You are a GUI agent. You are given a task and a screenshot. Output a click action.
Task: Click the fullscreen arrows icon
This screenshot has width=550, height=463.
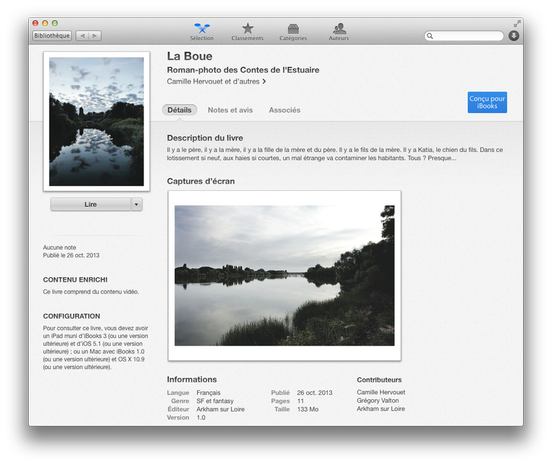tap(517, 24)
